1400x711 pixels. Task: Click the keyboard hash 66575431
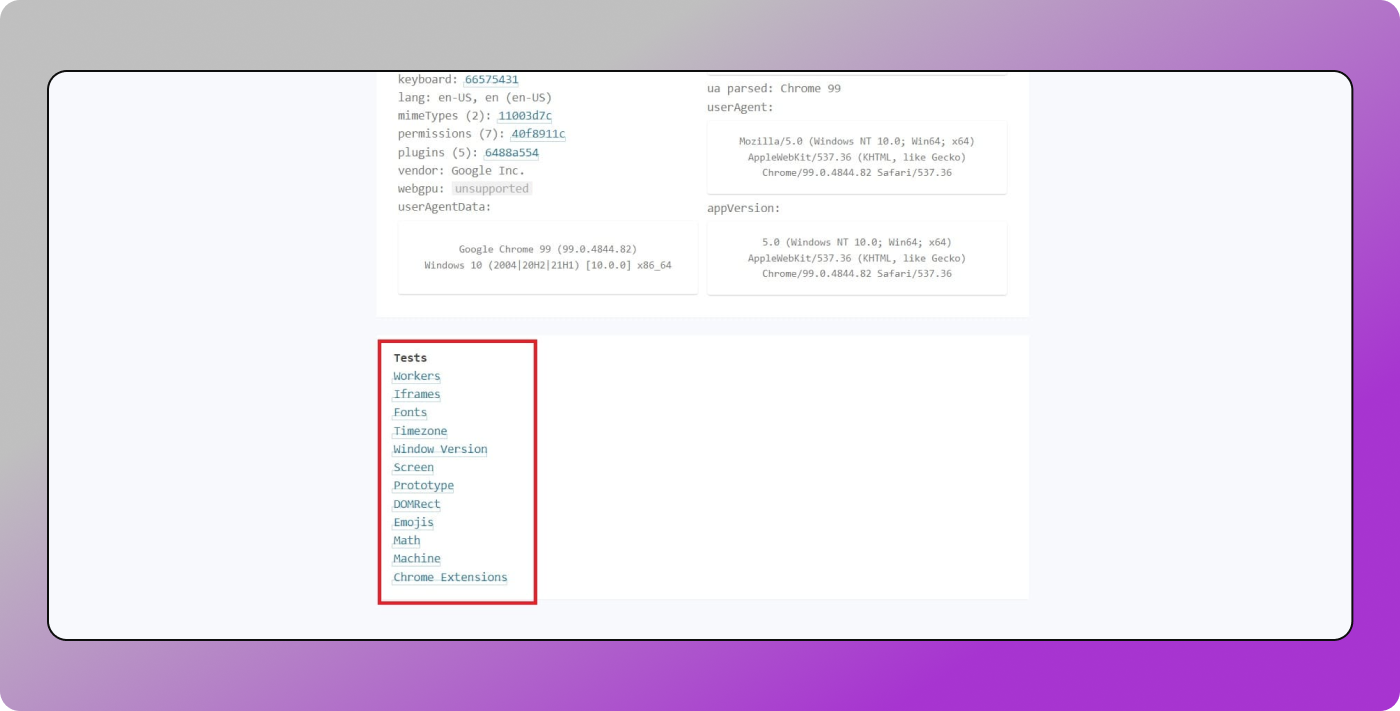491,79
